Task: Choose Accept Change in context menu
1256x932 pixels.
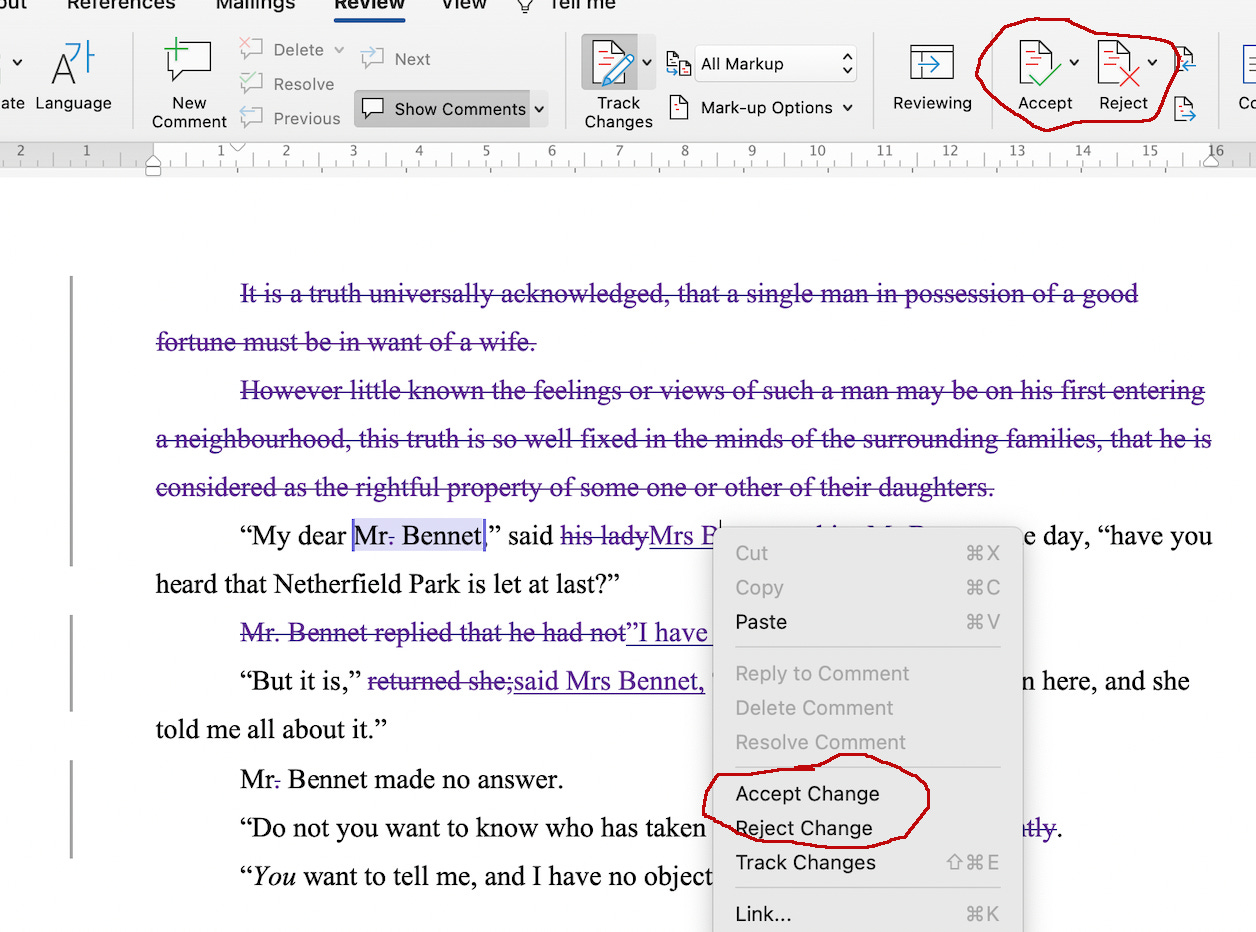Action: click(x=807, y=794)
